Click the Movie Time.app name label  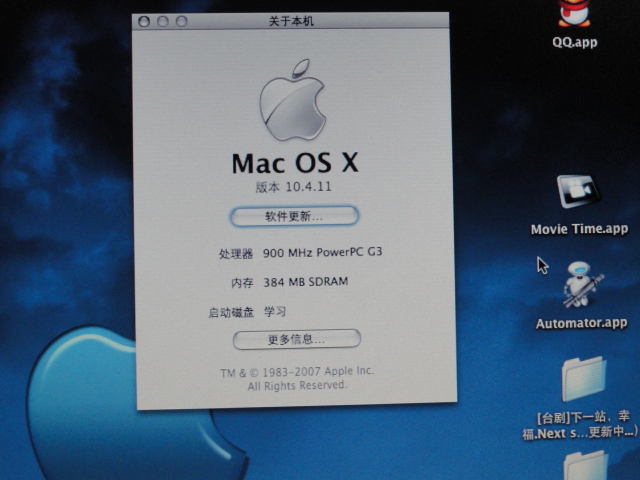pyautogui.click(x=579, y=229)
